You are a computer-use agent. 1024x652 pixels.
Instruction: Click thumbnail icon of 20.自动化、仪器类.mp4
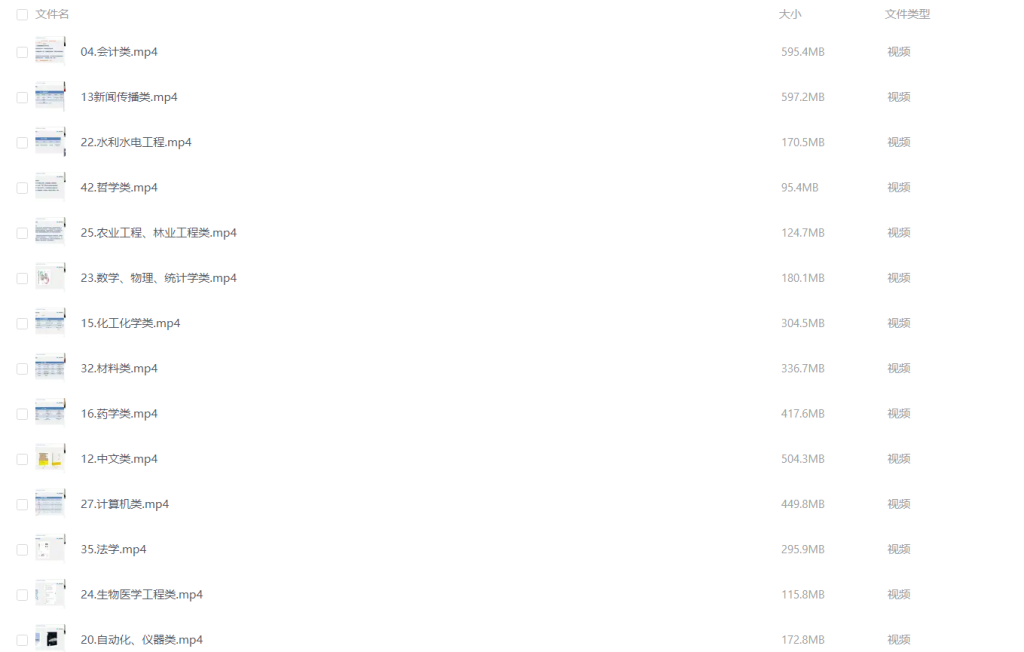pyautogui.click(x=50, y=639)
